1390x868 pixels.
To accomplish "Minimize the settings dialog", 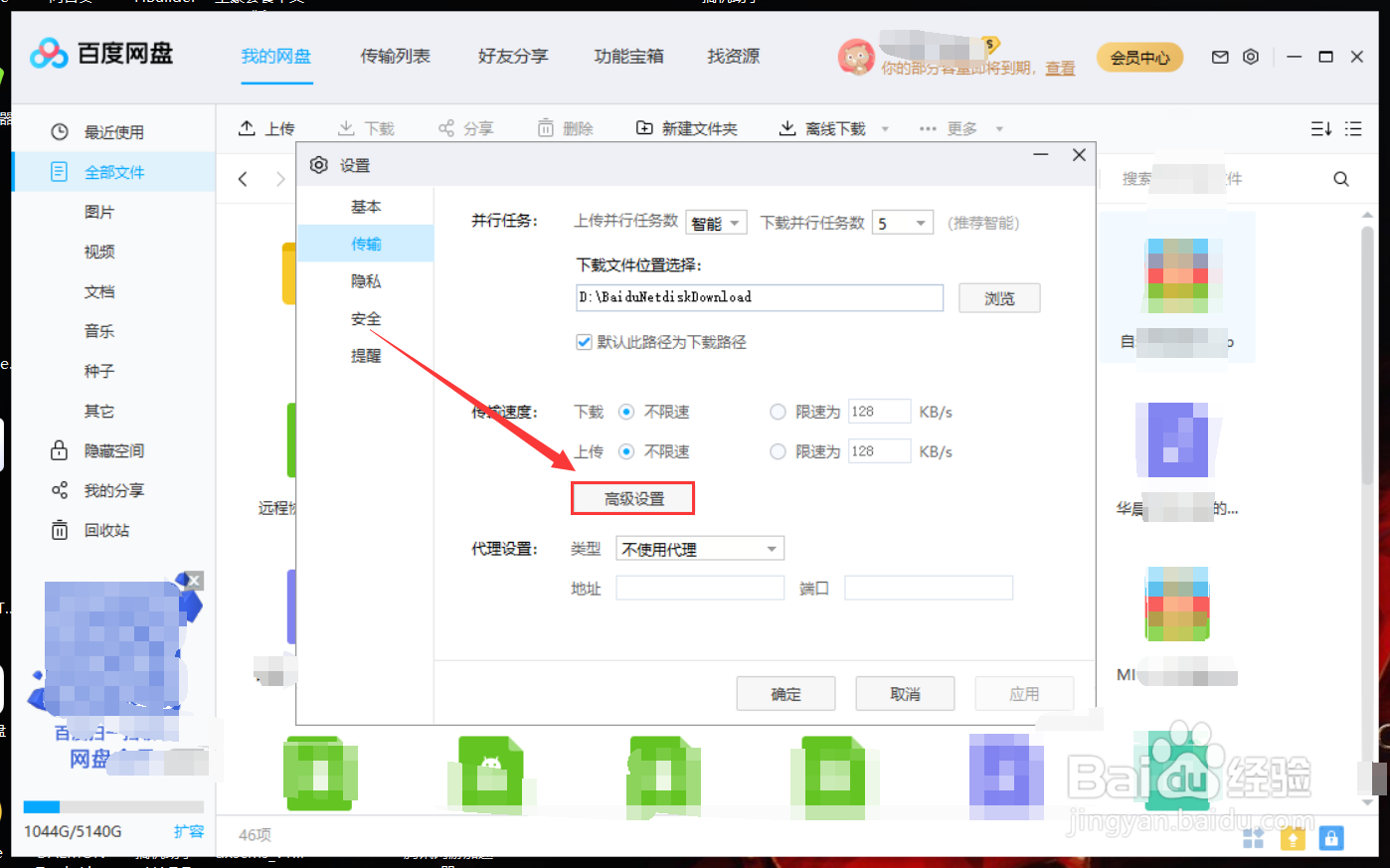I will [x=1041, y=155].
